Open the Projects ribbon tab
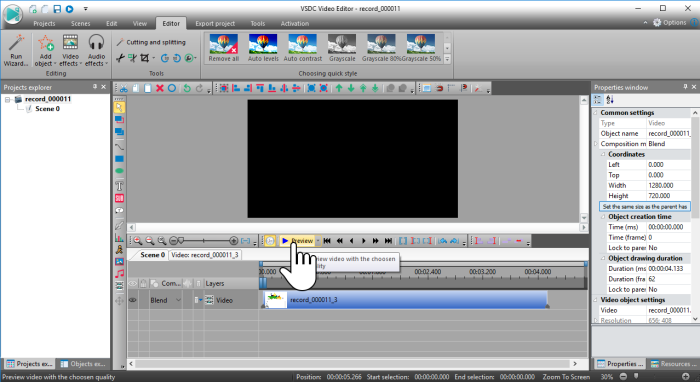The height and width of the screenshot is (382, 700). (44, 23)
